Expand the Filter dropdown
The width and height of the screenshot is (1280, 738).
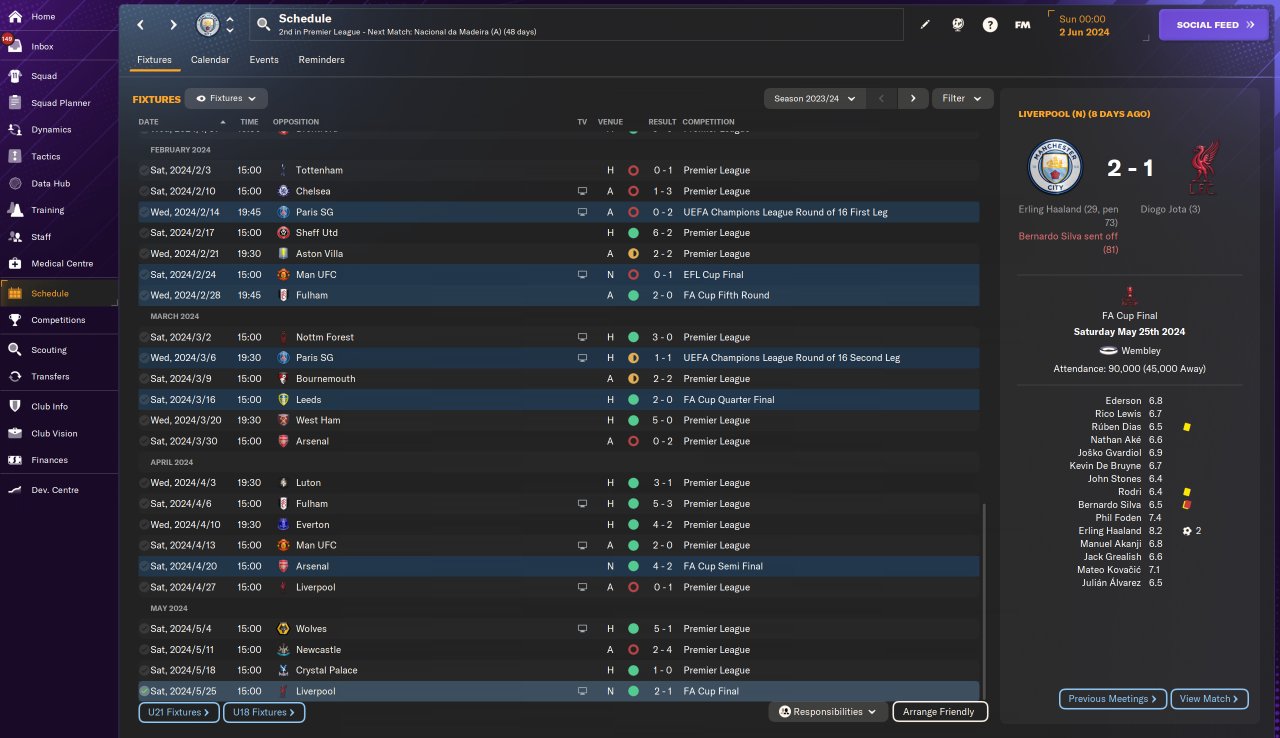tap(962, 98)
